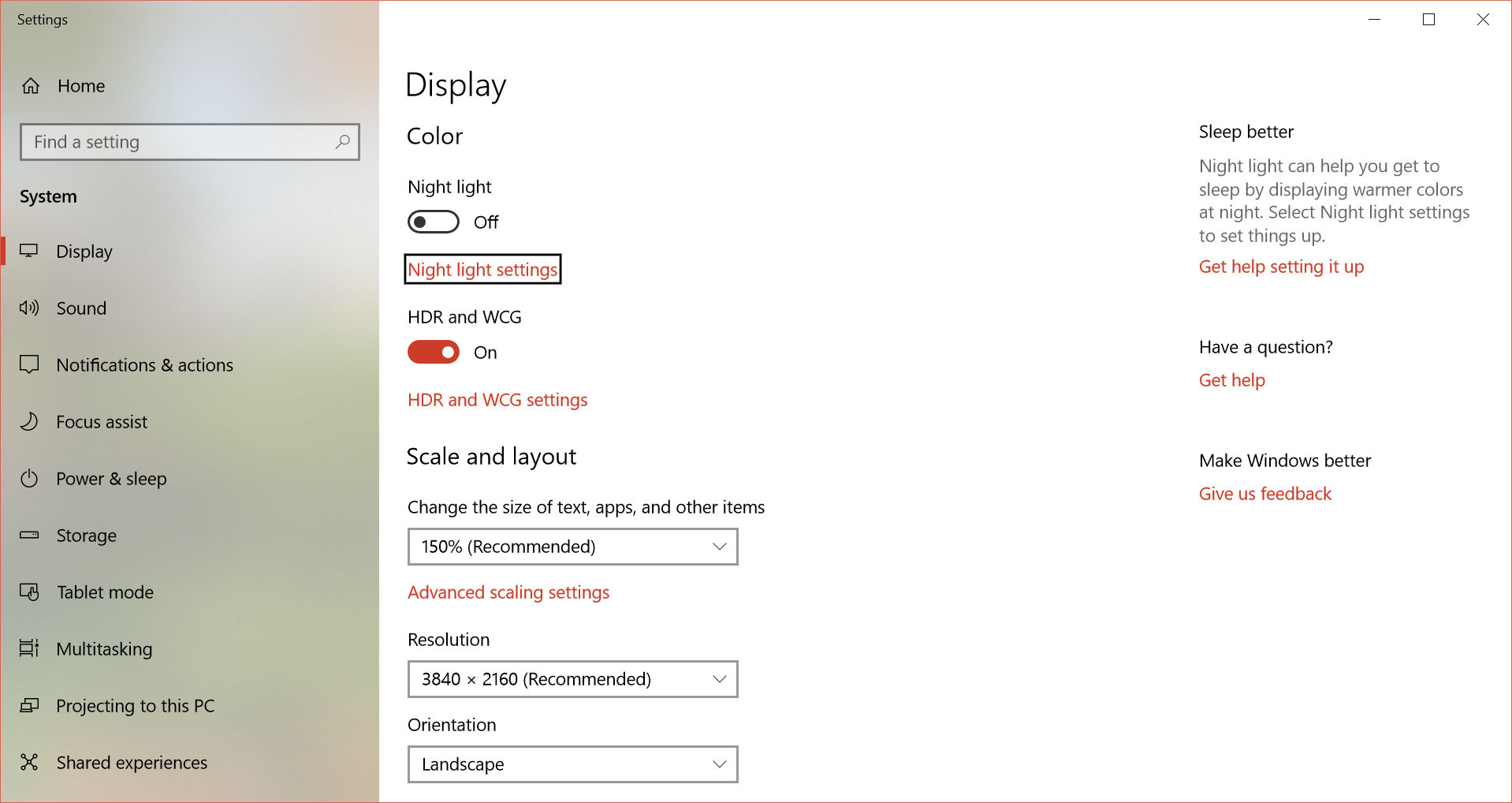The width and height of the screenshot is (1512, 803).
Task: Click the Storage drive icon
Action: pos(29,535)
